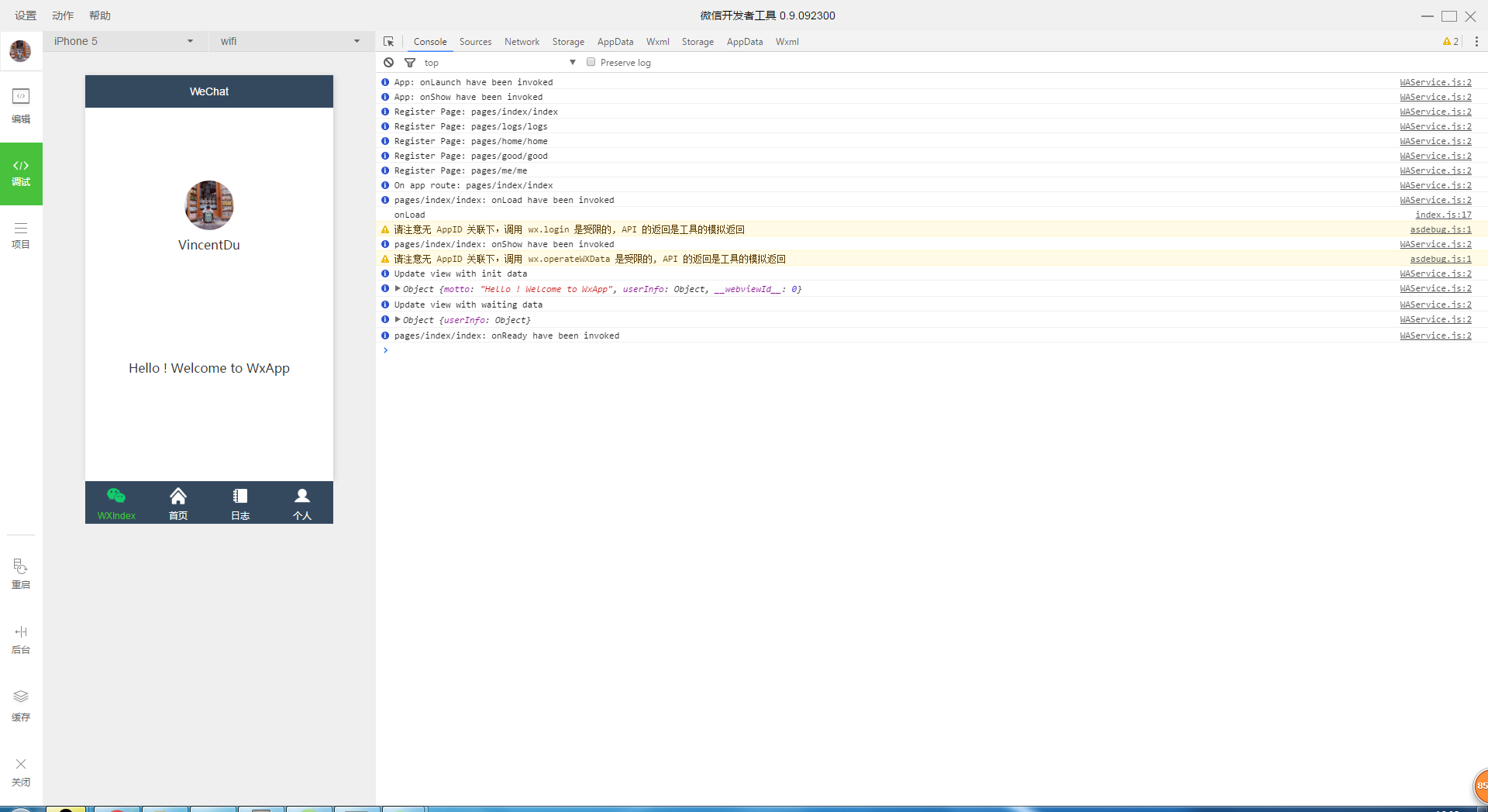Open the 编辑 (edit) sidebar panel
This screenshot has width=1488, height=812.
[21, 106]
